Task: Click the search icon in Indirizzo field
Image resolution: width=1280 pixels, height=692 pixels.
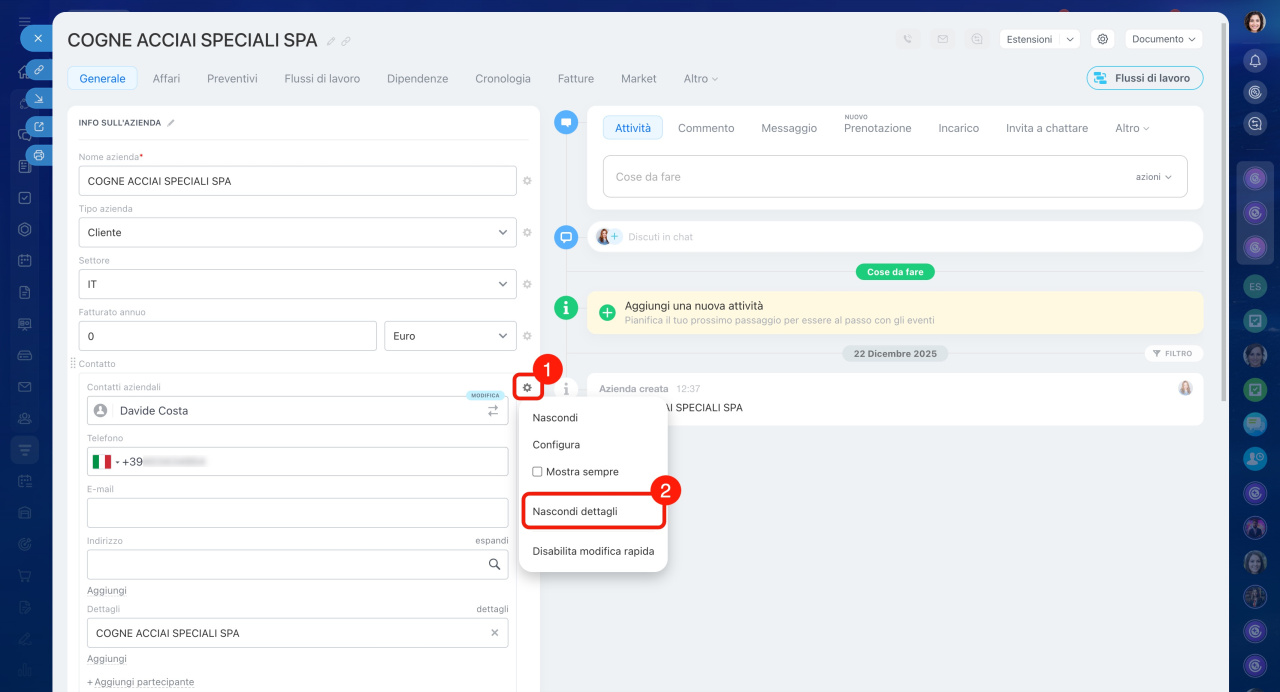Action: coord(494,564)
